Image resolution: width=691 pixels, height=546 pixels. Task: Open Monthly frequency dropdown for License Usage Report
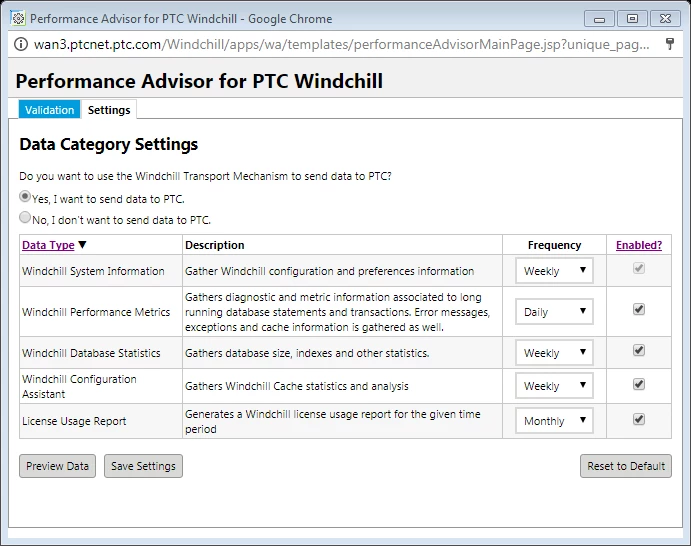[x=554, y=421]
